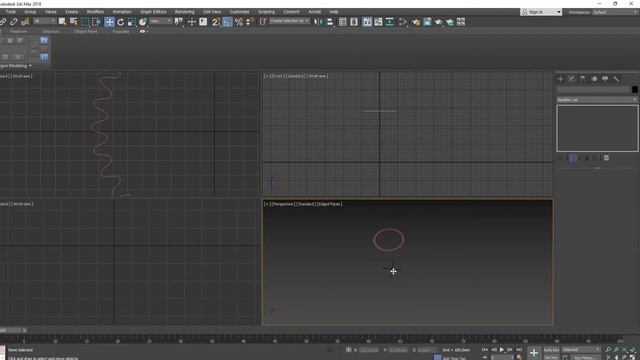Click the Render Production teapot icon
This screenshot has width=640, height=360.
click(x=438, y=22)
